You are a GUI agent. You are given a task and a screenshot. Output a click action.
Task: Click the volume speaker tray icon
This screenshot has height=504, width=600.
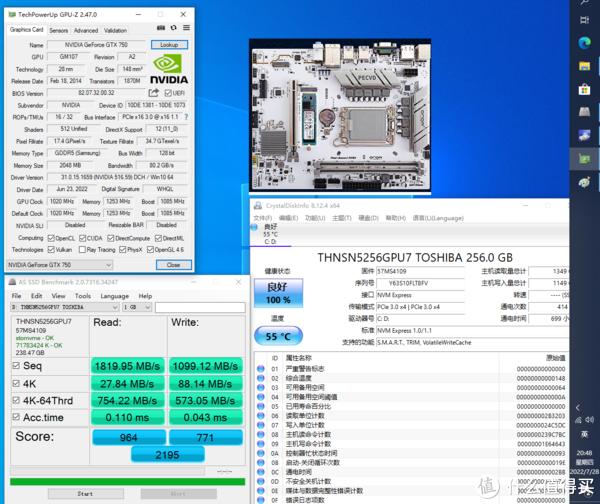(x=590, y=420)
